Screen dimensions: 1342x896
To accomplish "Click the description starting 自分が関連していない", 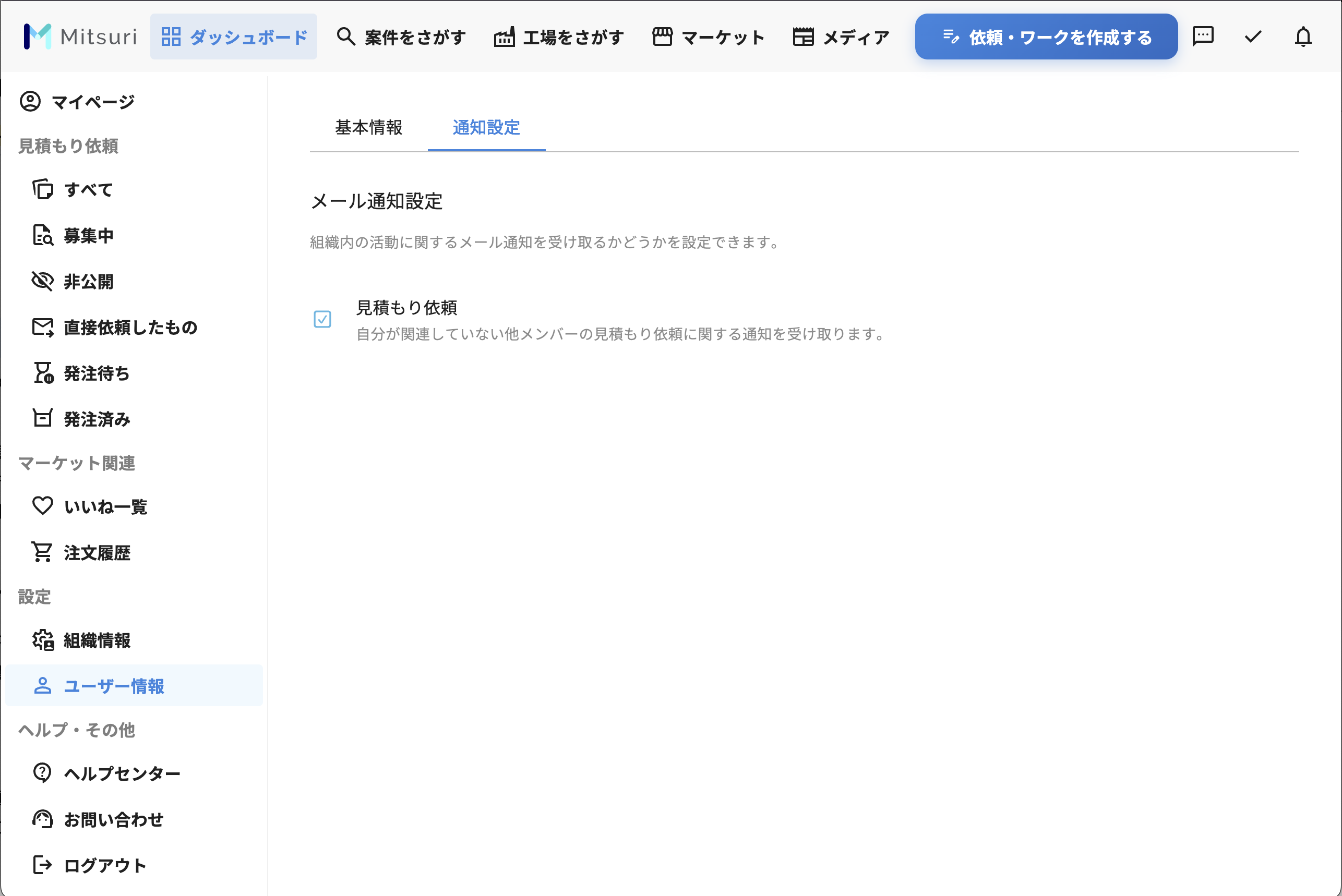I will pyautogui.click(x=622, y=334).
